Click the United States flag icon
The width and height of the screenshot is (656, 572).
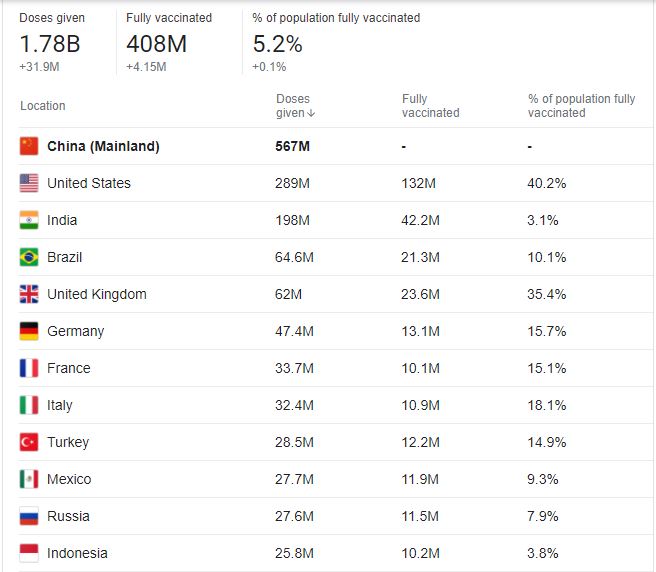pyautogui.click(x=29, y=183)
